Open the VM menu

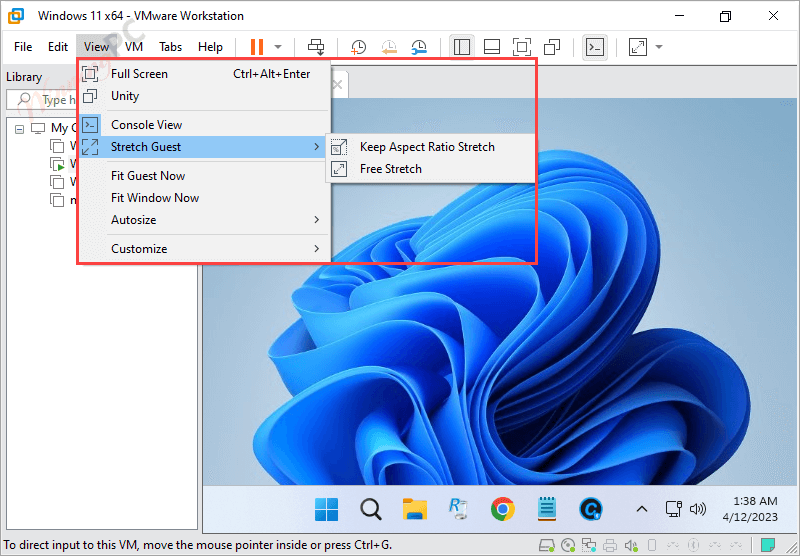pos(134,47)
